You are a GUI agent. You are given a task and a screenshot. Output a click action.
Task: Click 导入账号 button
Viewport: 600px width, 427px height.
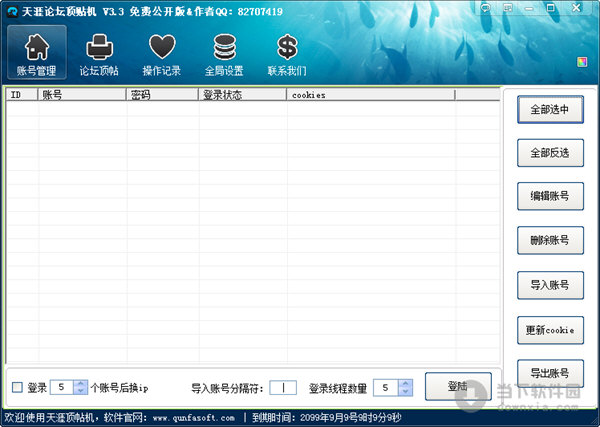(x=550, y=285)
